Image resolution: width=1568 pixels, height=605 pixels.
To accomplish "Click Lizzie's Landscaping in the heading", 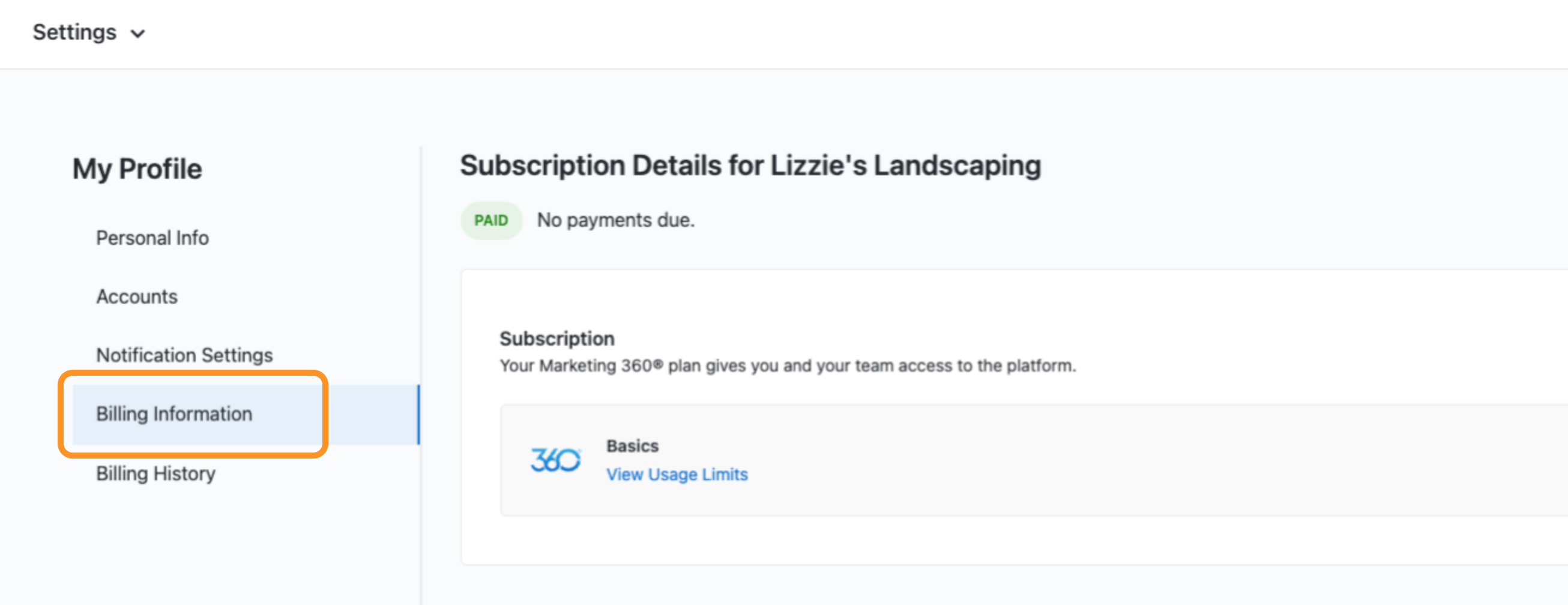I will (x=906, y=166).
